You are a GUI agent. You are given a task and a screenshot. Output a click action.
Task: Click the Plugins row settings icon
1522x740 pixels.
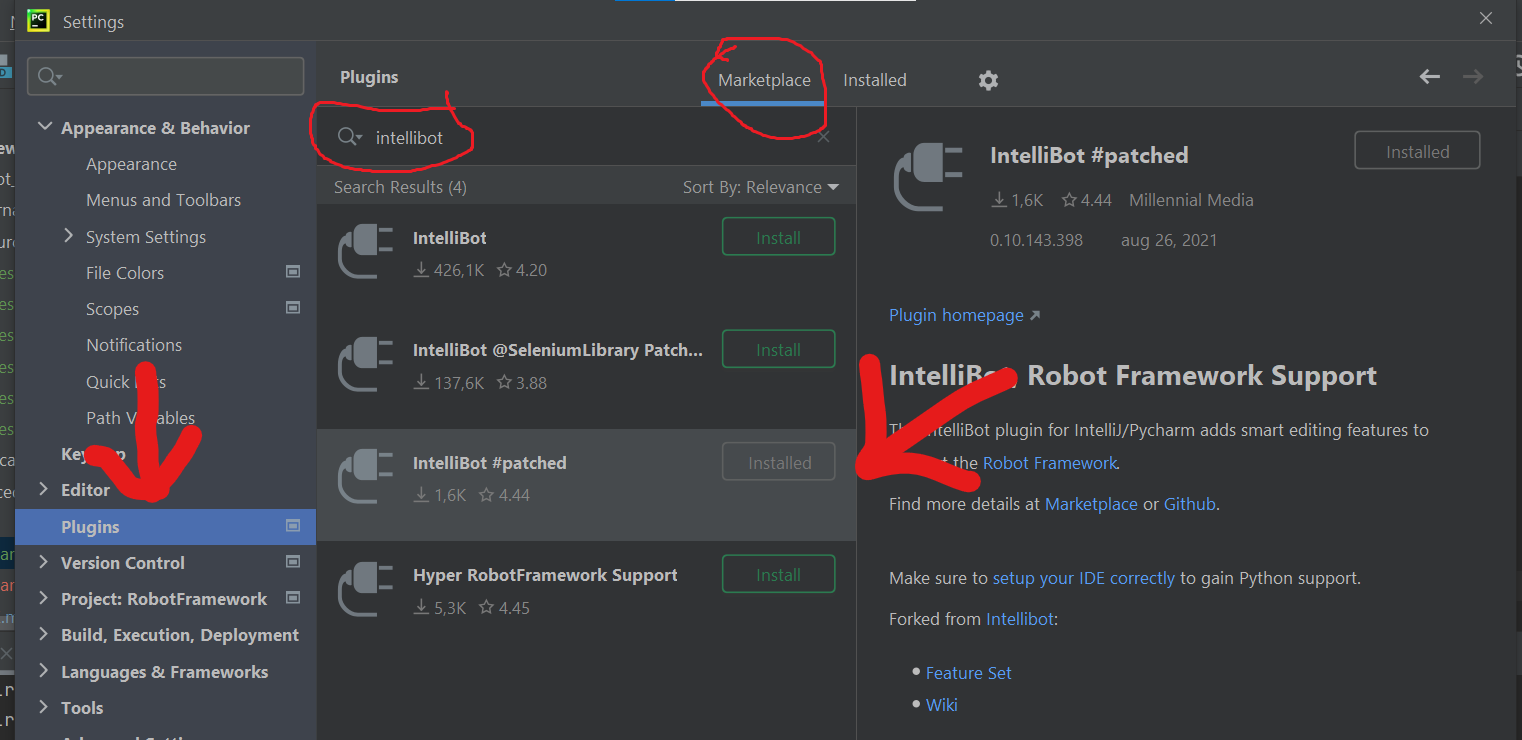click(x=293, y=526)
